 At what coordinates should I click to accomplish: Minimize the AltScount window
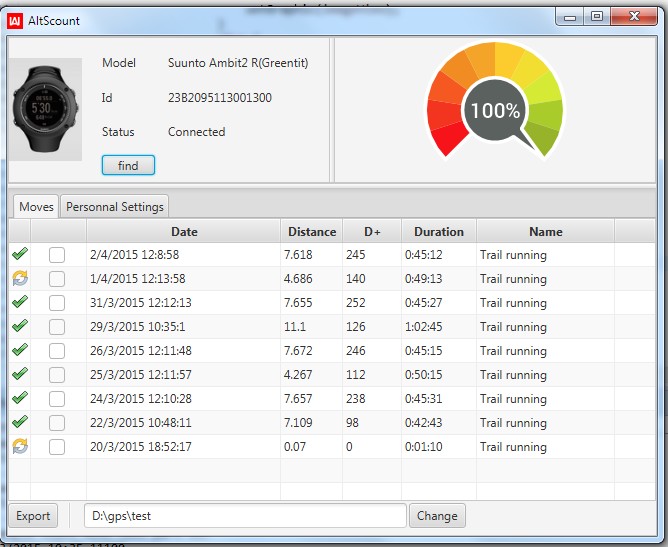pos(570,17)
